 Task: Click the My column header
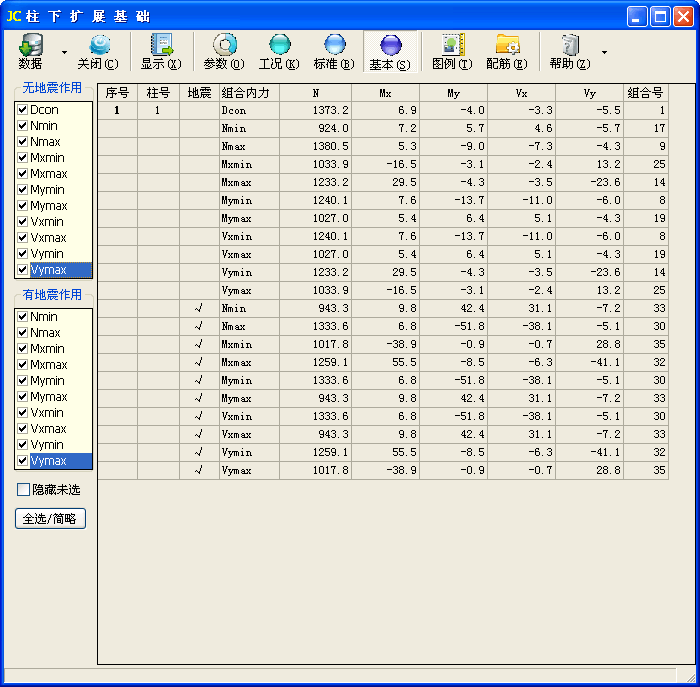pyautogui.click(x=454, y=93)
